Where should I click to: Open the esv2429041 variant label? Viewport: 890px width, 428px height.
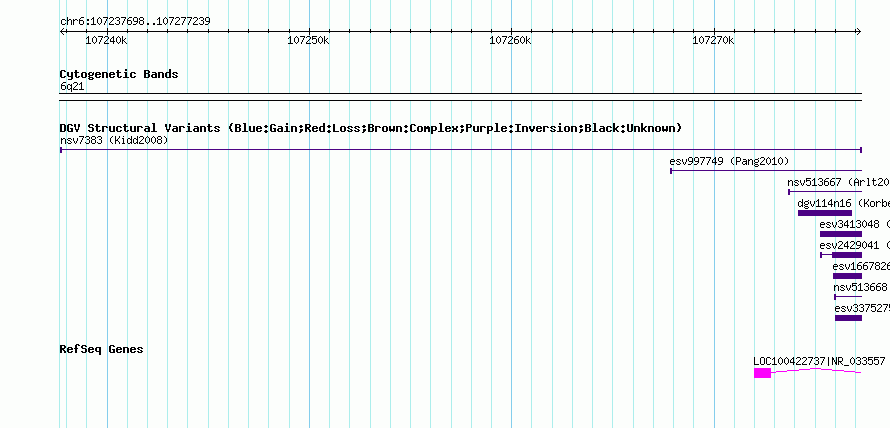855,245
